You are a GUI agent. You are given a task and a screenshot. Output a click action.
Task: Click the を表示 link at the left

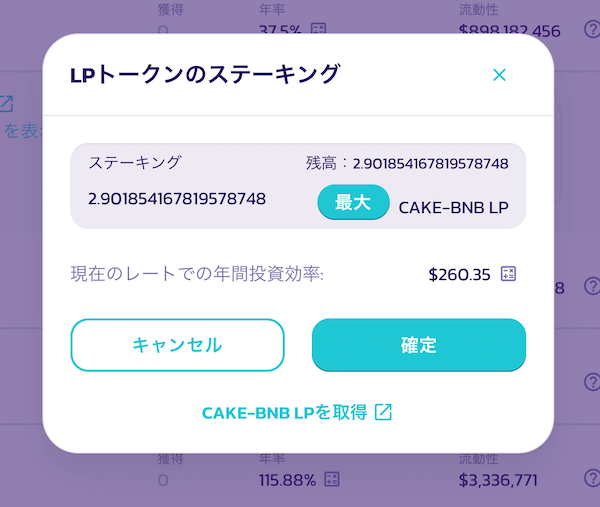point(23,131)
